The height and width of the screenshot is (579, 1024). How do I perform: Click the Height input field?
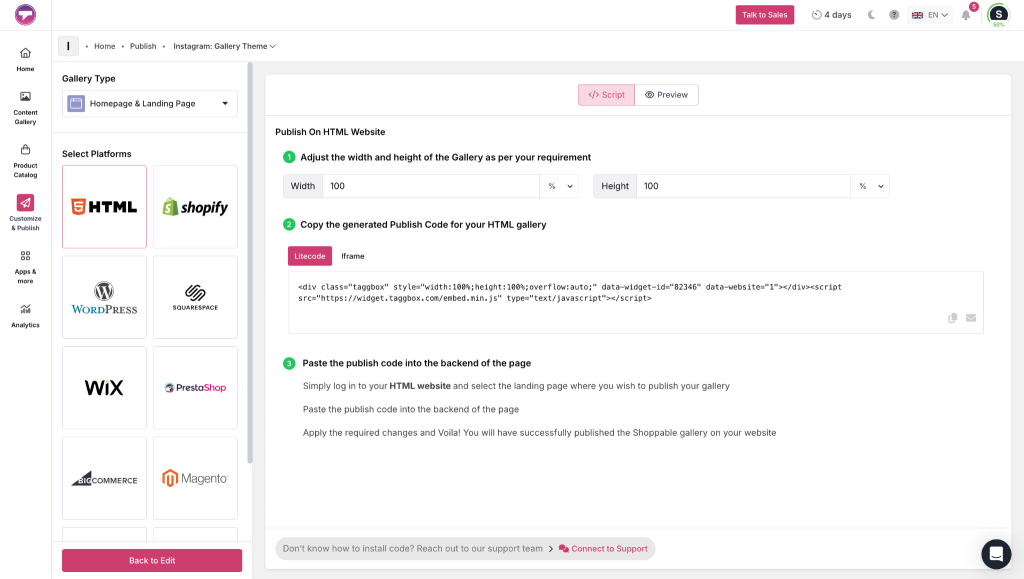tap(743, 186)
